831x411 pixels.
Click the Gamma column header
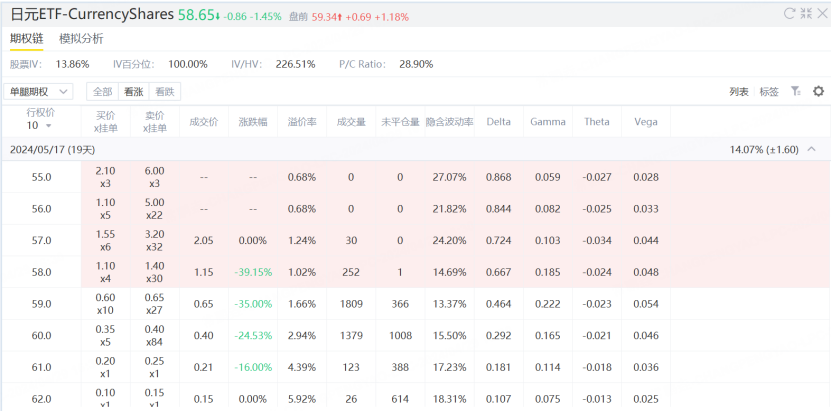[x=548, y=122]
